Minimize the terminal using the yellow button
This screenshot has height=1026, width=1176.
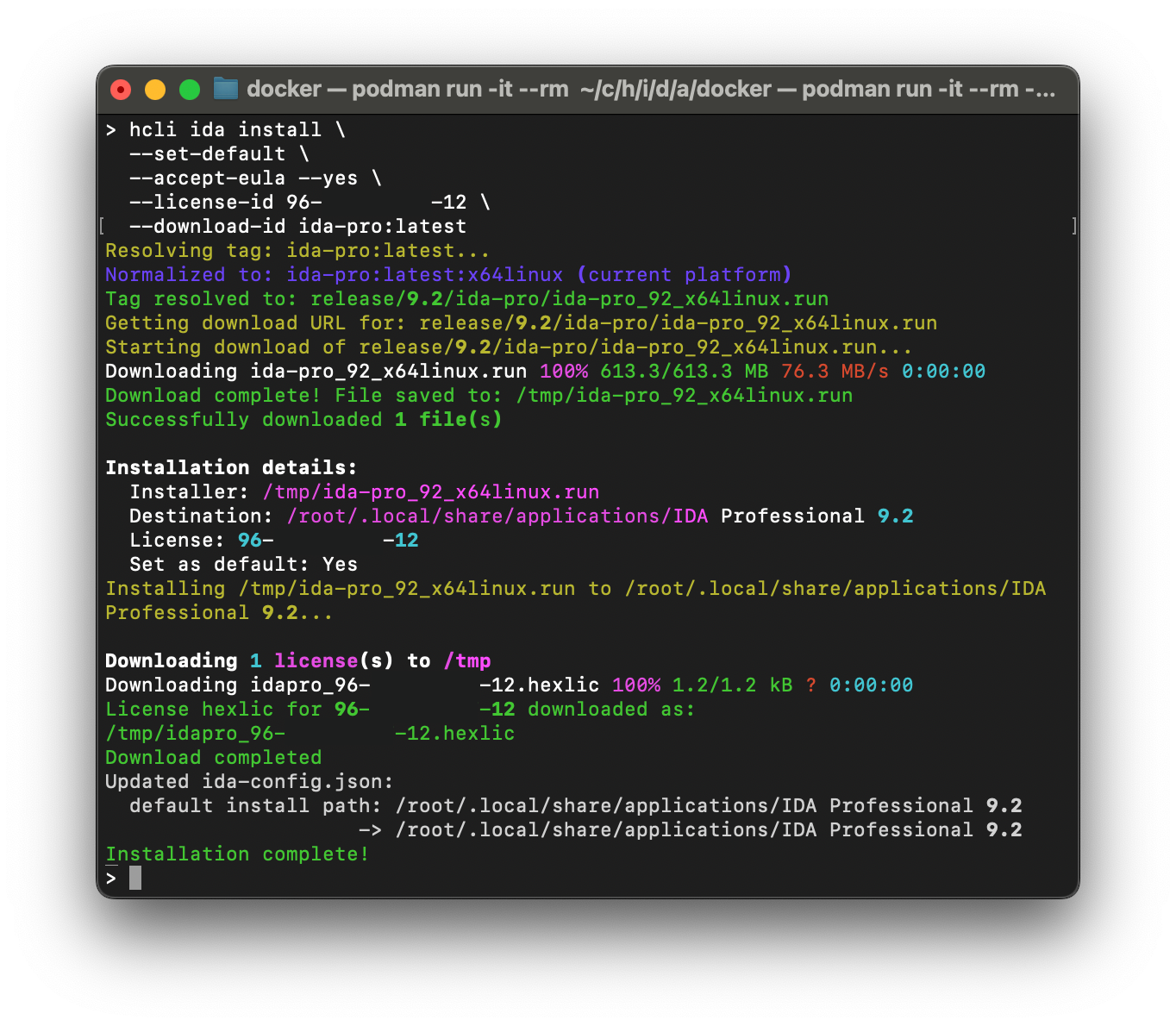(x=155, y=90)
